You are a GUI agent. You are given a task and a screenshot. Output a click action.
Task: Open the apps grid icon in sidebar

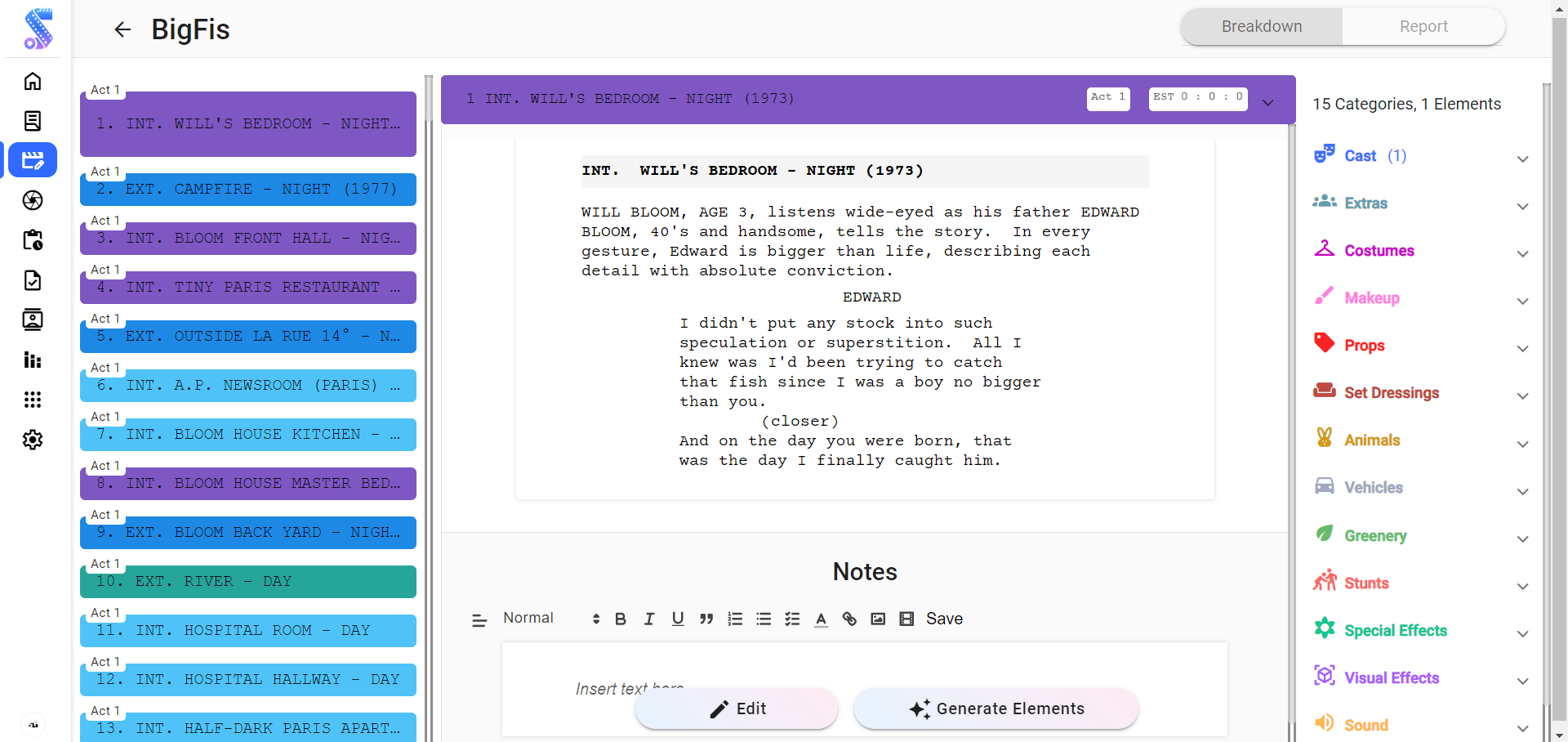(x=33, y=400)
